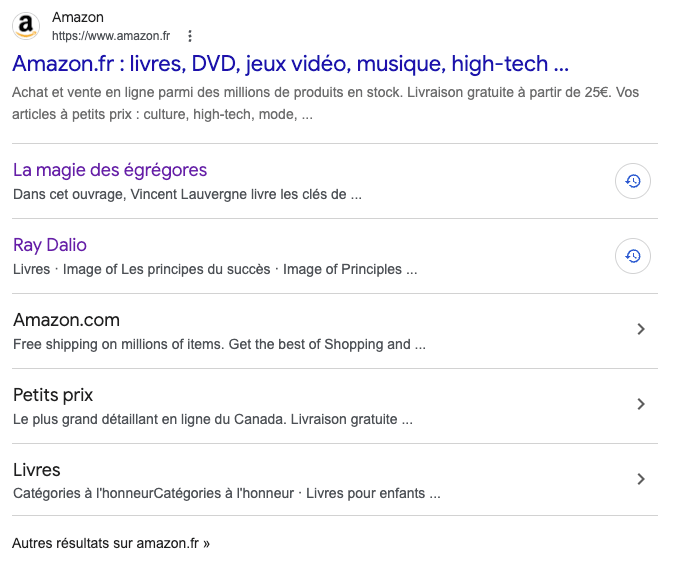Click history icon beside Ray Dalio
This screenshot has width=679, height=567.
tap(633, 256)
